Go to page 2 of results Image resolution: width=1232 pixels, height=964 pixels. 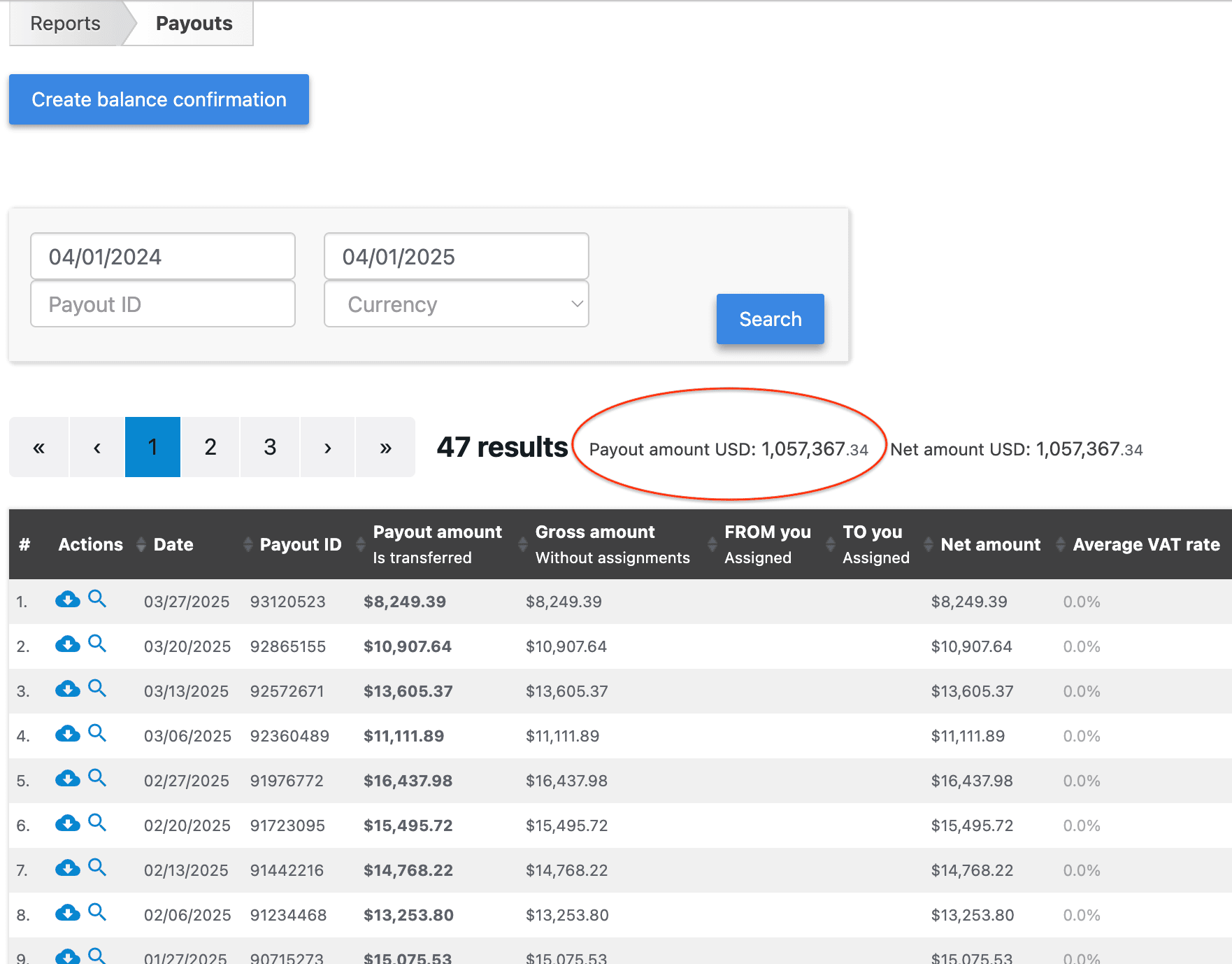(x=210, y=447)
